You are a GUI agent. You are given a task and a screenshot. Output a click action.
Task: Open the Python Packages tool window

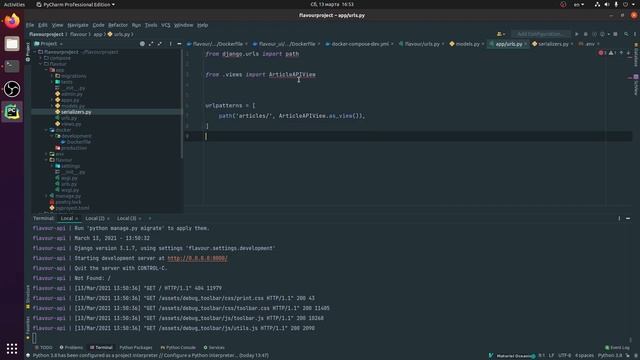coord(136,348)
